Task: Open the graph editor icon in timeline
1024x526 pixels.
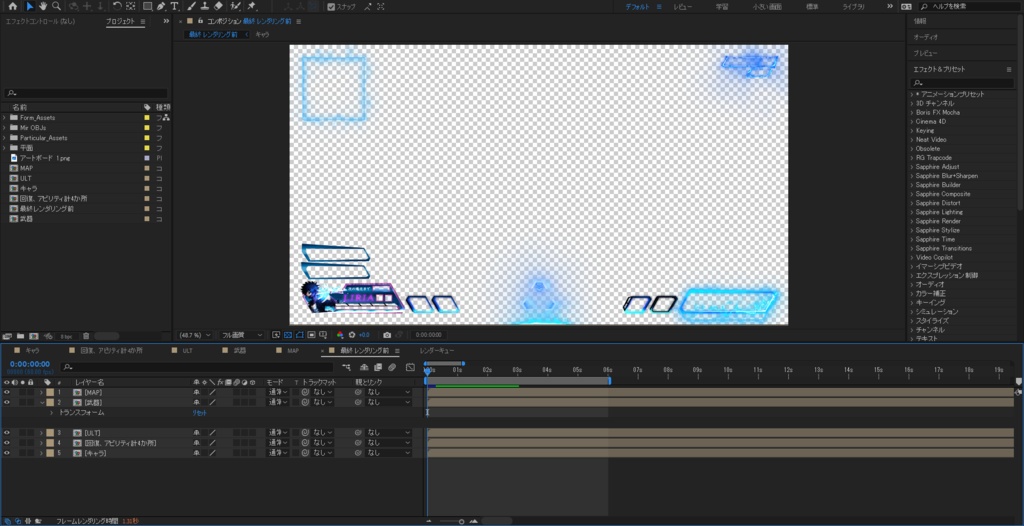Action: 410,367
